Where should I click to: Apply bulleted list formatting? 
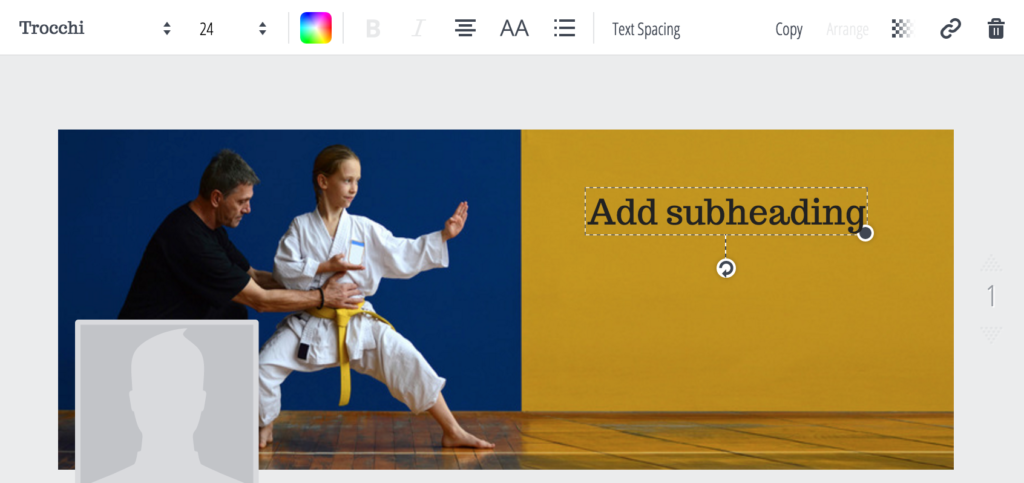click(564, 28)
